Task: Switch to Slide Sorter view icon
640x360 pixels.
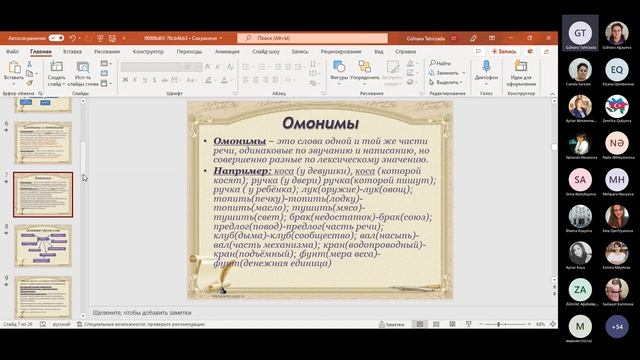Action: pos(436,324)
